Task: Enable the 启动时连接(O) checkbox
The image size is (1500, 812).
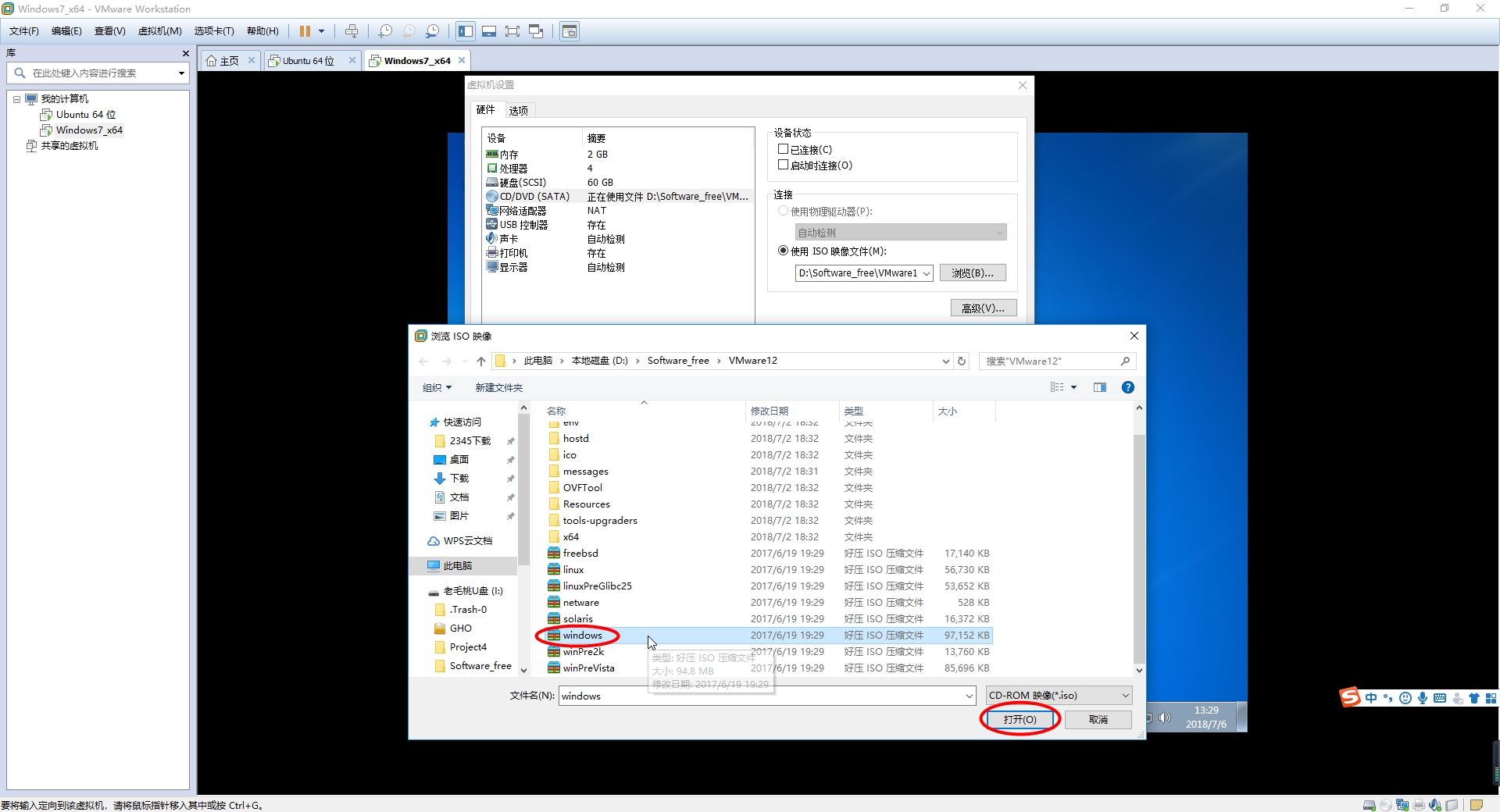Action: tap(783, 165)
